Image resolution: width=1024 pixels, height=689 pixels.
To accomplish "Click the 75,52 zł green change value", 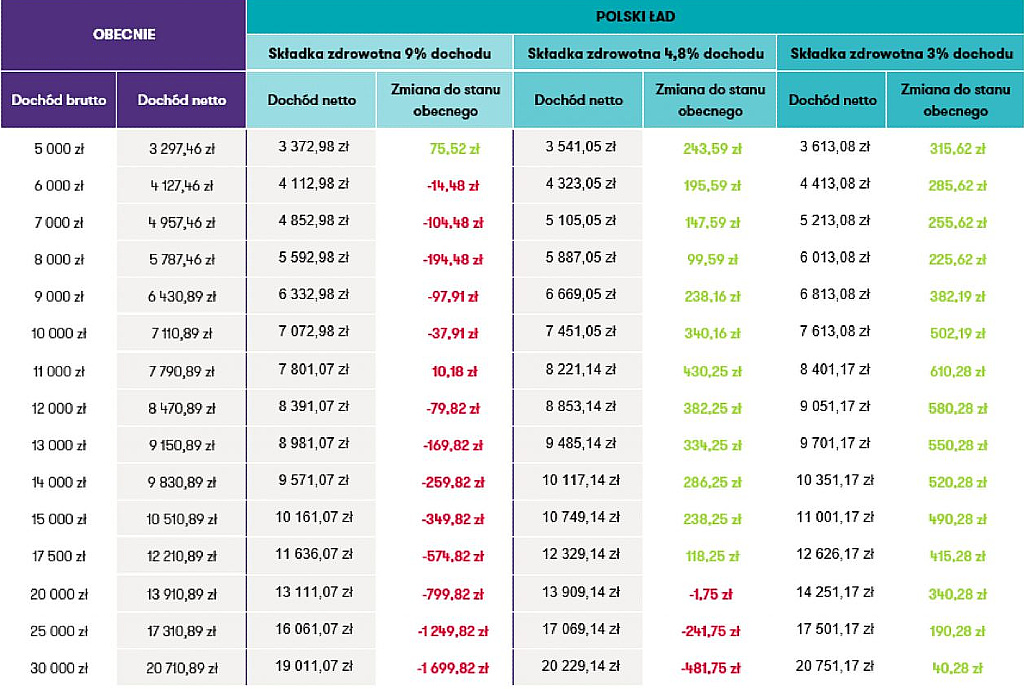I will 455,149.
